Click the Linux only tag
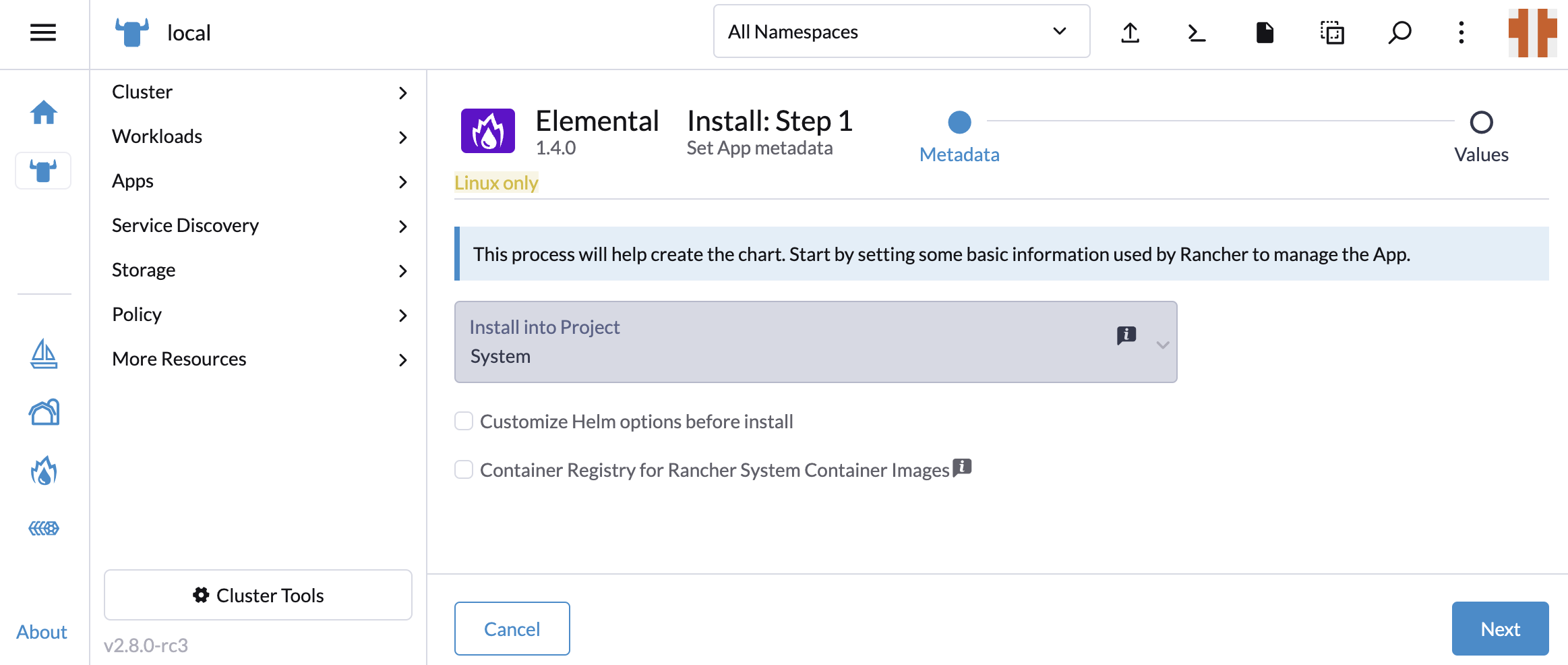Screen dimensions: 1568x665 [496, 183]
